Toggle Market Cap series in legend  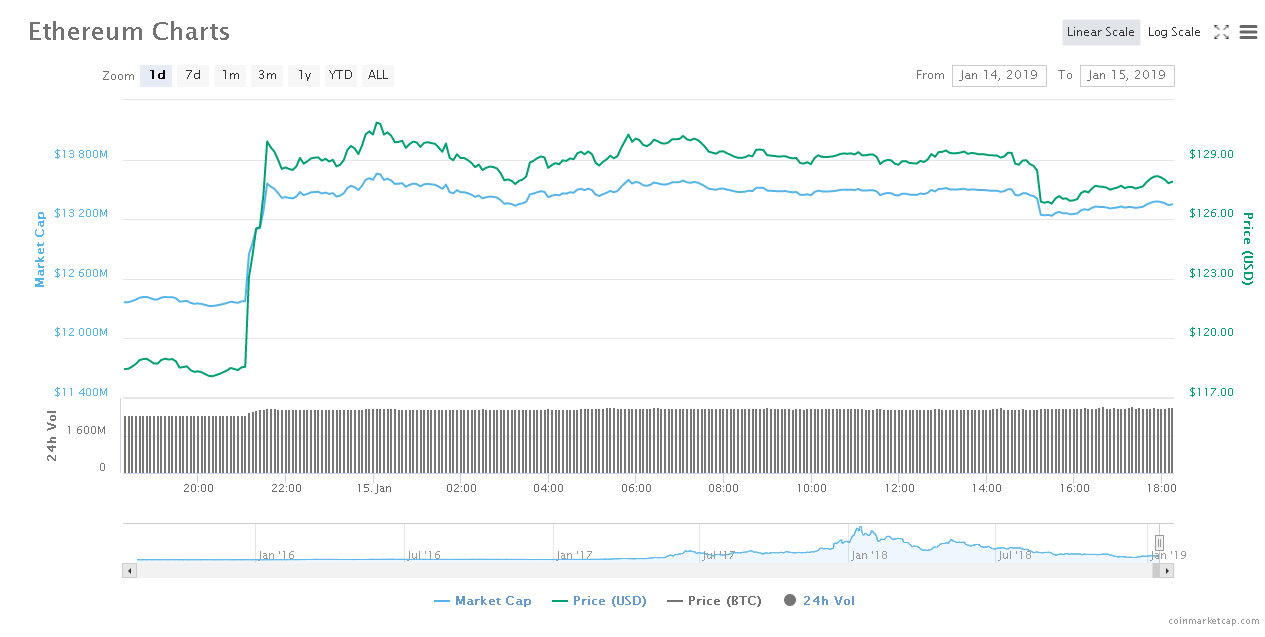click(x=483, y=601)
